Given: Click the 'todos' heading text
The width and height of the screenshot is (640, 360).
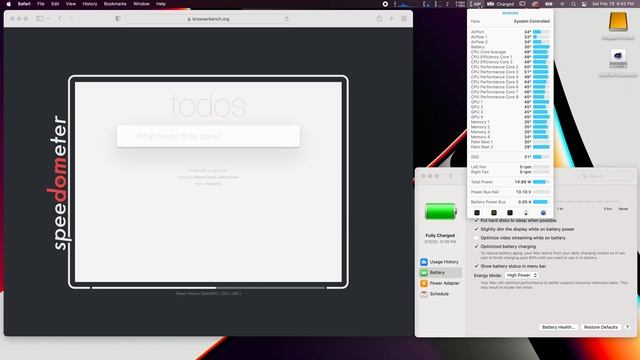Looking at the screenshot, I should point(208,106).
